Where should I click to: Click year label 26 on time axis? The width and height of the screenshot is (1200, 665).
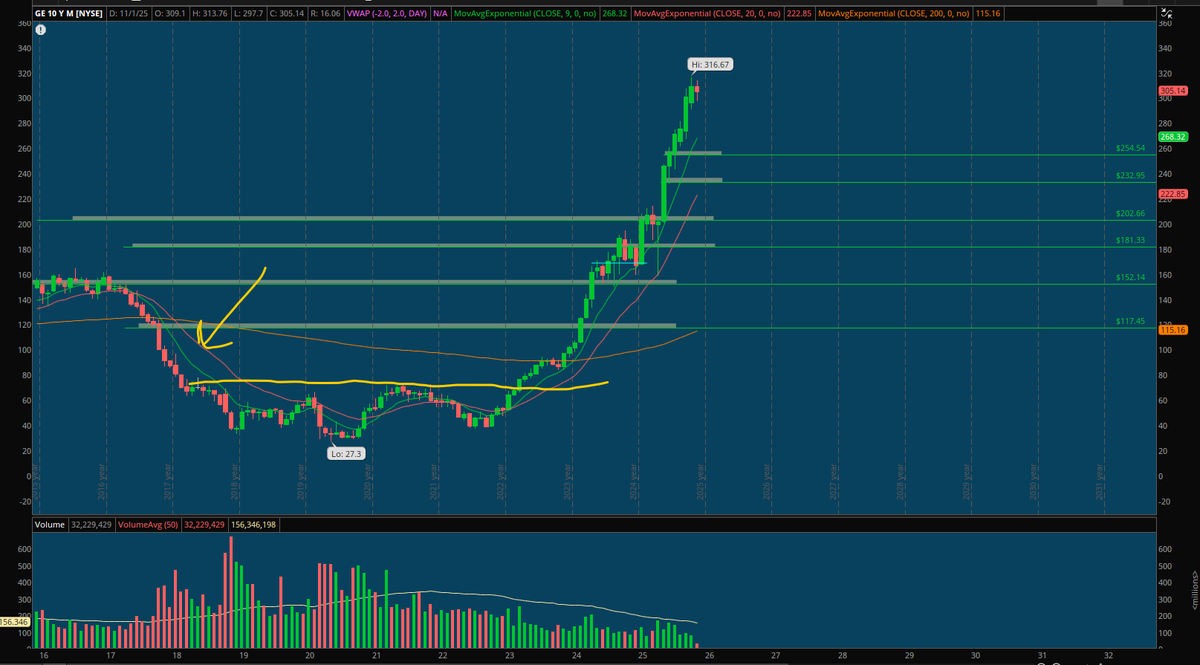709,655
